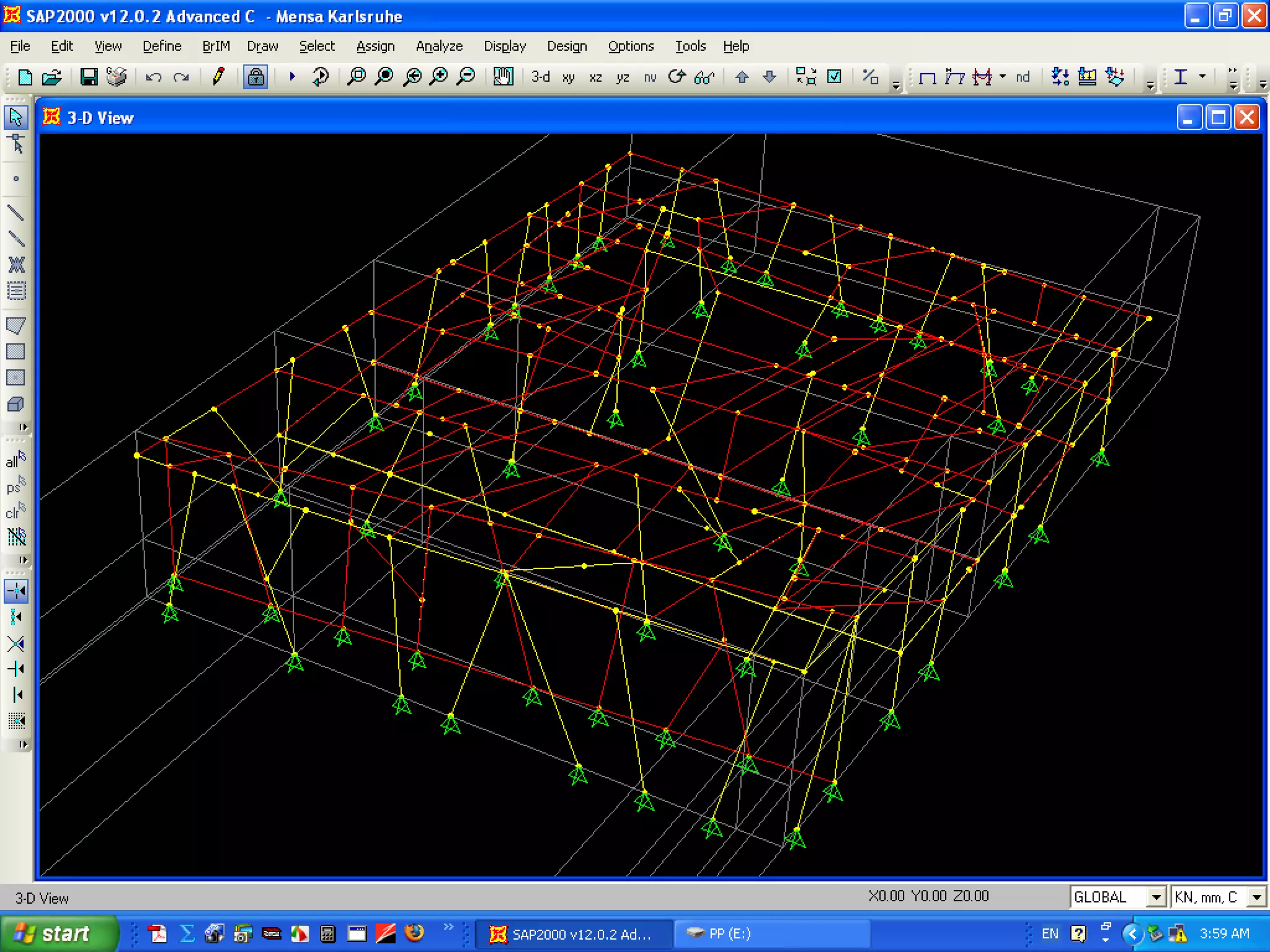Expand the KN, mm, C units dropdown
The width and height of the screenshot is (1270, 952).
point(1256,897)
